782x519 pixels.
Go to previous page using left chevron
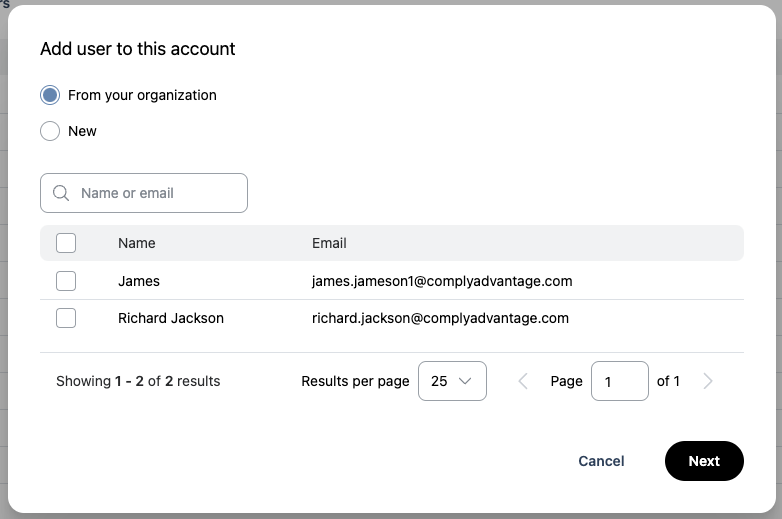click(x=522, y=381)
